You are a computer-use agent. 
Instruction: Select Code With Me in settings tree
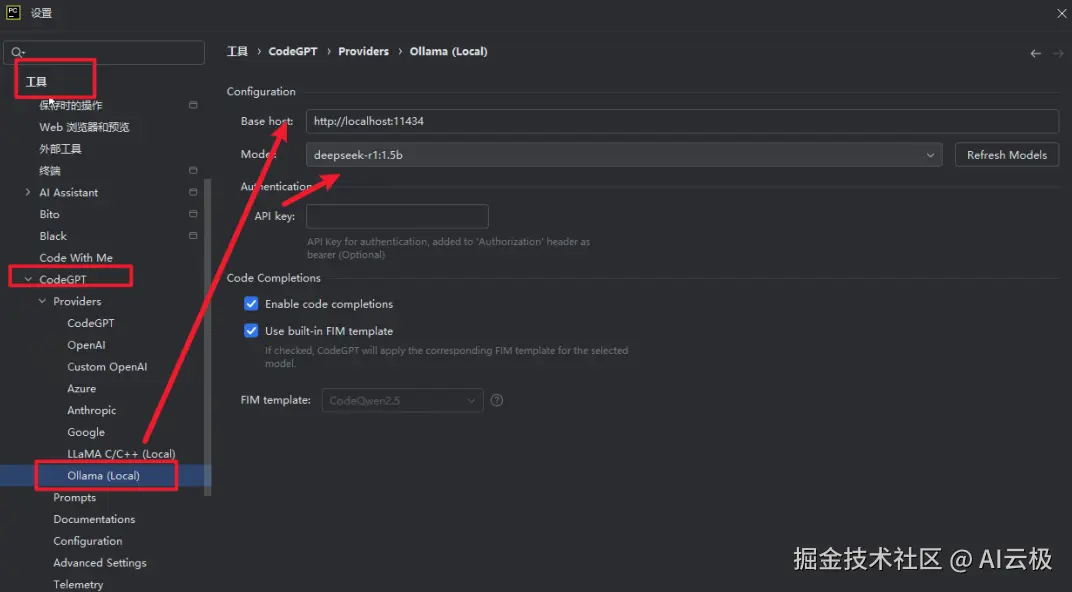[76, 258]
